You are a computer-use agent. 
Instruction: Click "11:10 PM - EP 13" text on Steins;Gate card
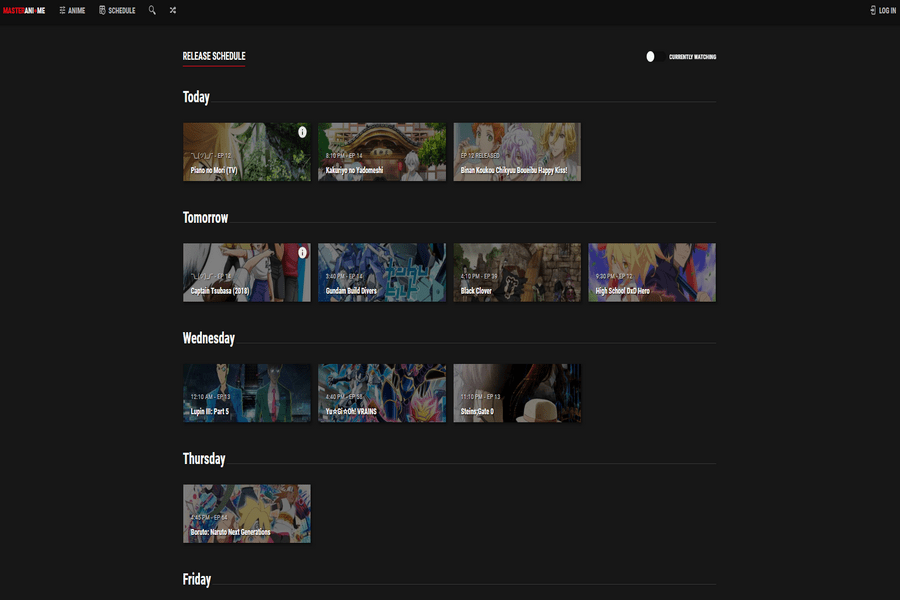(x=480, y=397)
